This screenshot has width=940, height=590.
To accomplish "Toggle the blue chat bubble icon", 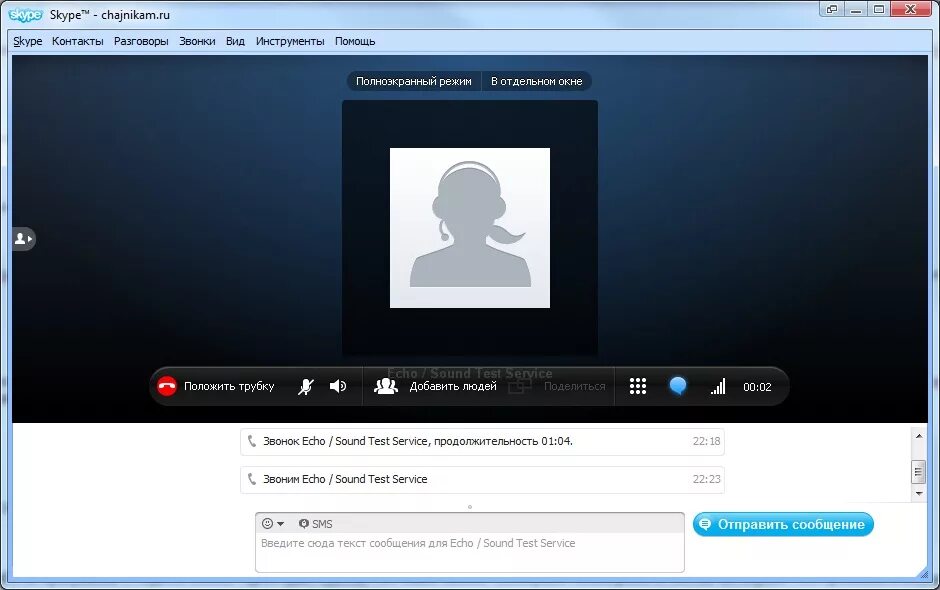I will (x=678, y=386).
